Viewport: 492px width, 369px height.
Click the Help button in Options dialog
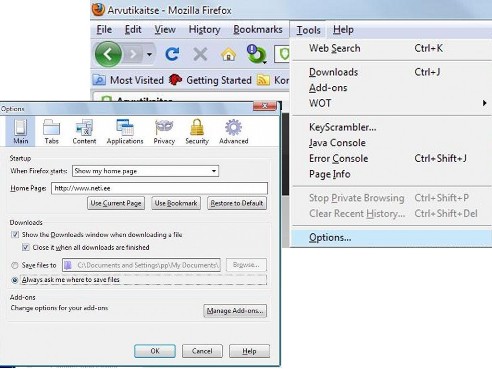(249, 351)
